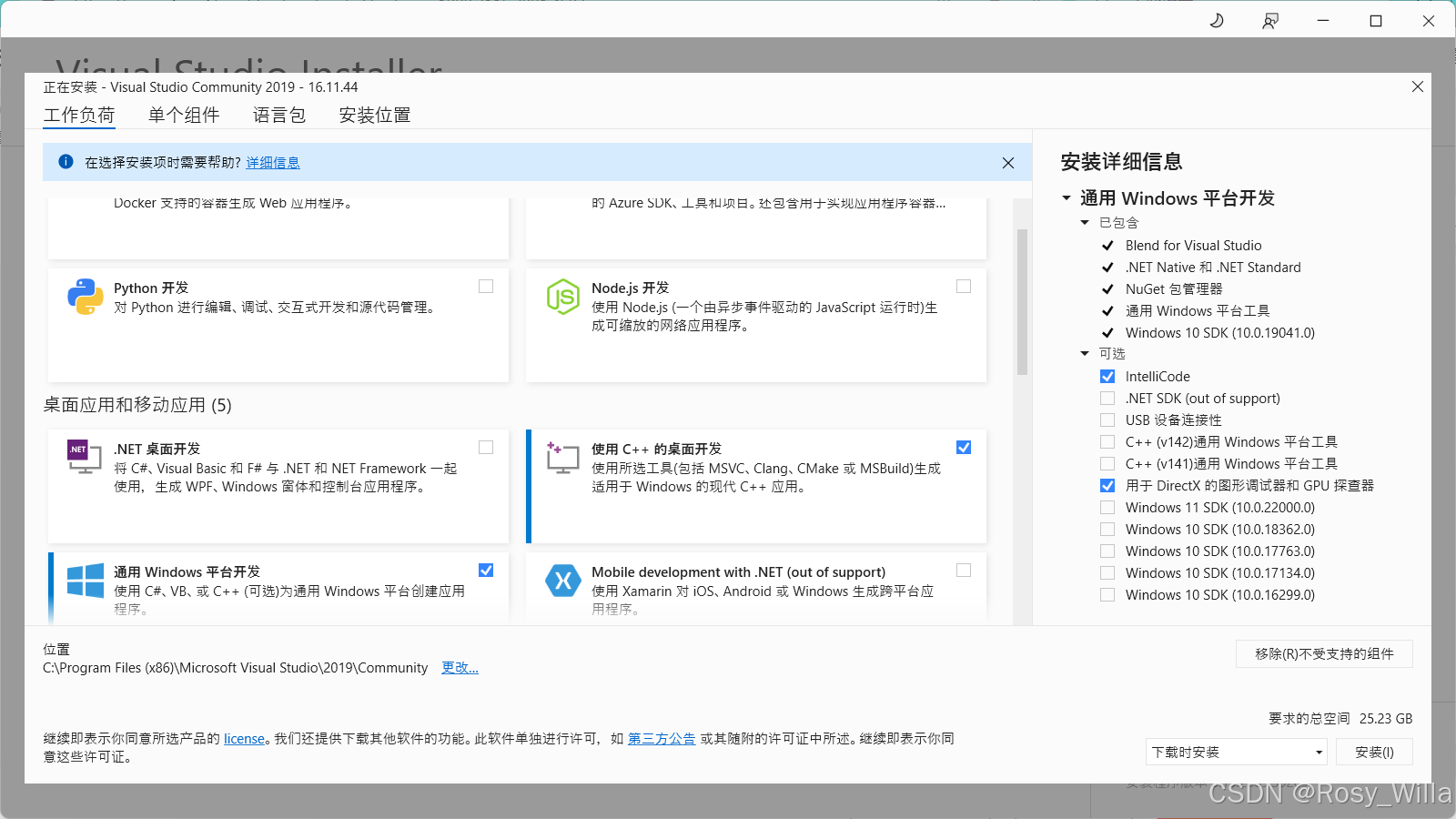Uncheck 通用 Windows 平台开发 workload
This screenshot has height=819, width=1456.
(486, 571)
